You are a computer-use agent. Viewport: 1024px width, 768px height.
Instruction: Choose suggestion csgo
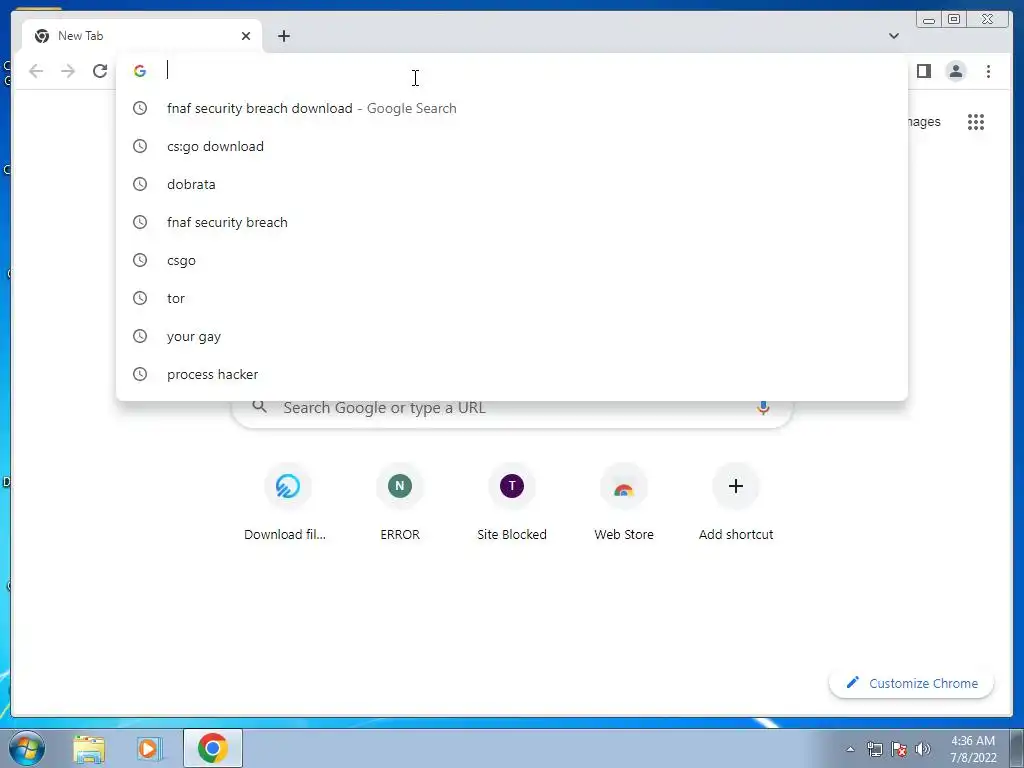(512, 260)
